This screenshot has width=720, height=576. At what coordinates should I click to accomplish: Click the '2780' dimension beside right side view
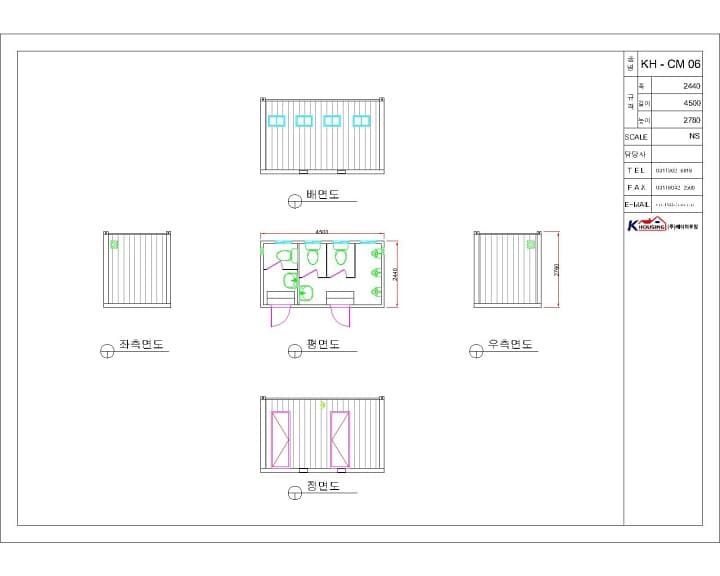click(557, 270)
